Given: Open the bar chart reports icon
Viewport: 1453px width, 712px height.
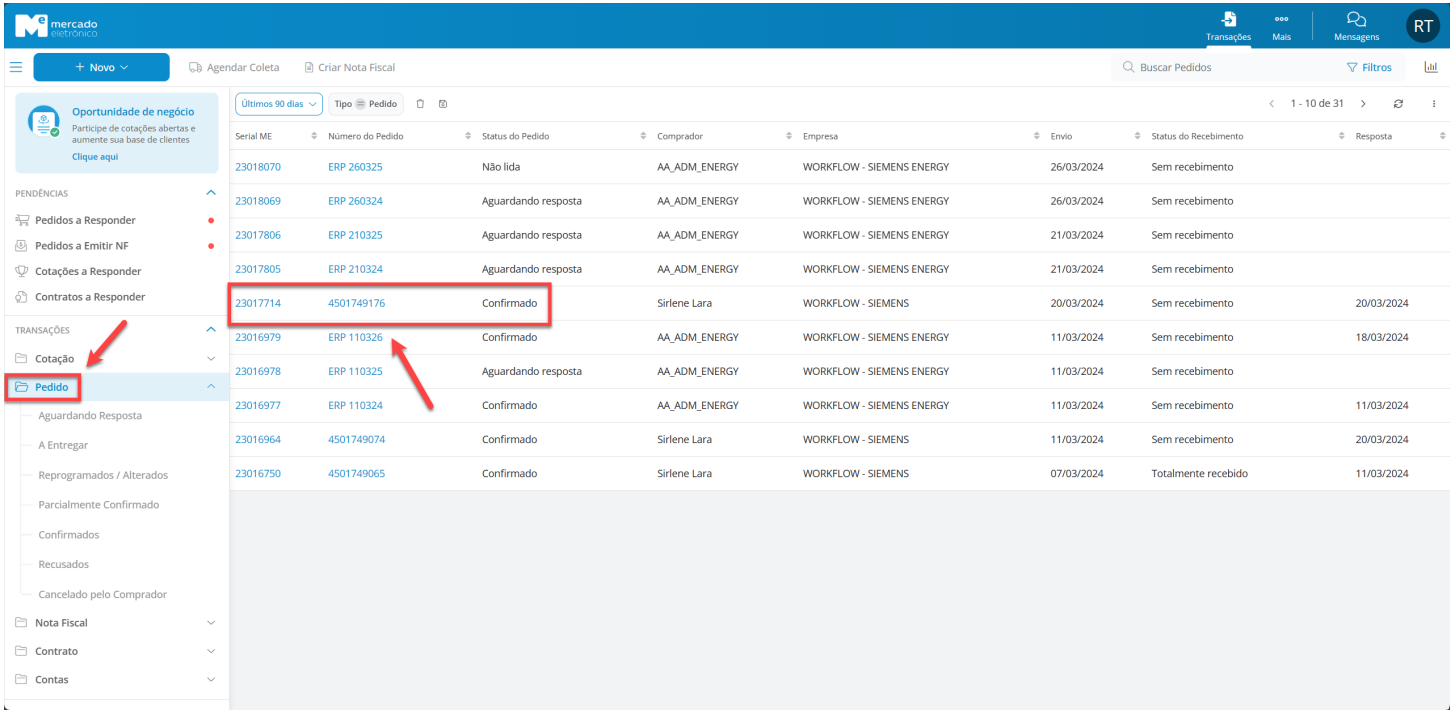Looking at the screenshot, I should coord(1431,67).
